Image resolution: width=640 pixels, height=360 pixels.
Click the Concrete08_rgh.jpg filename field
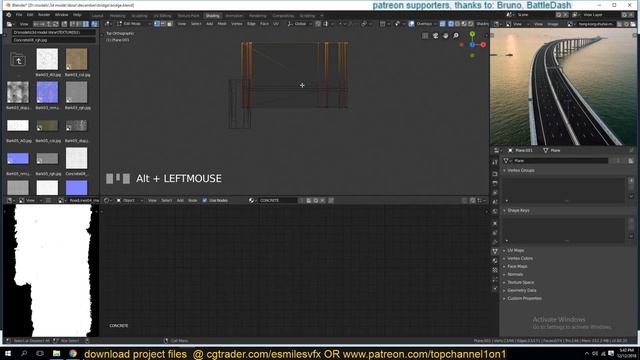(53, 40)
